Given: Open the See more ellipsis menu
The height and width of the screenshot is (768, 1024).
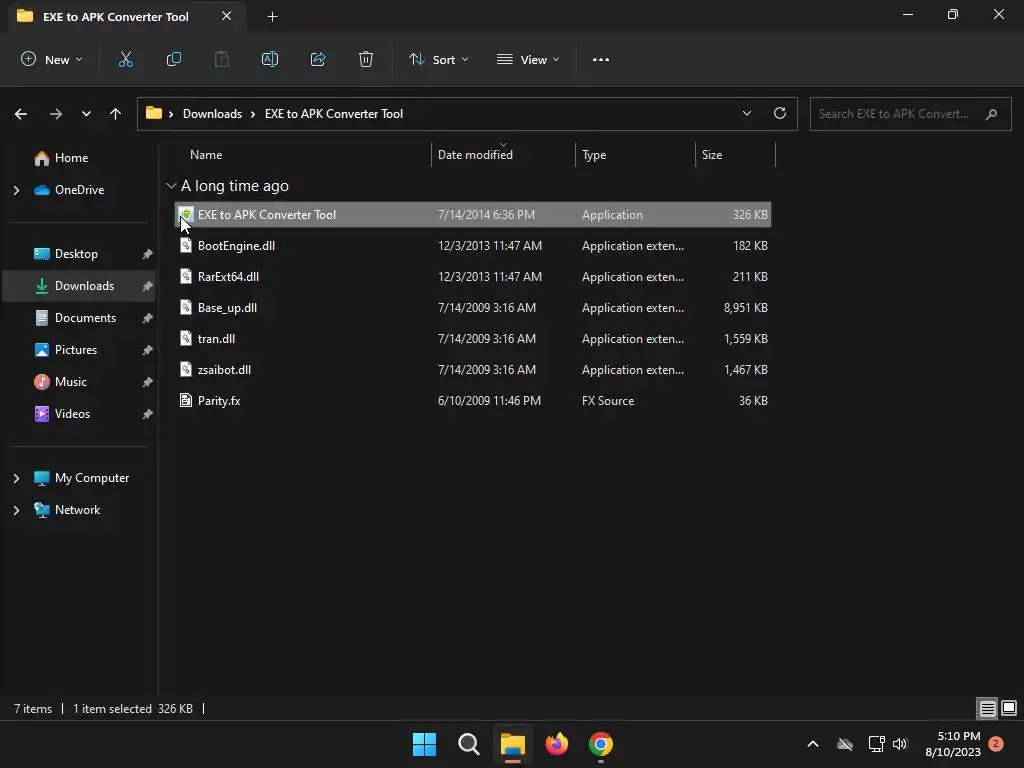Looking at the screenshot, I should (601, 59).
